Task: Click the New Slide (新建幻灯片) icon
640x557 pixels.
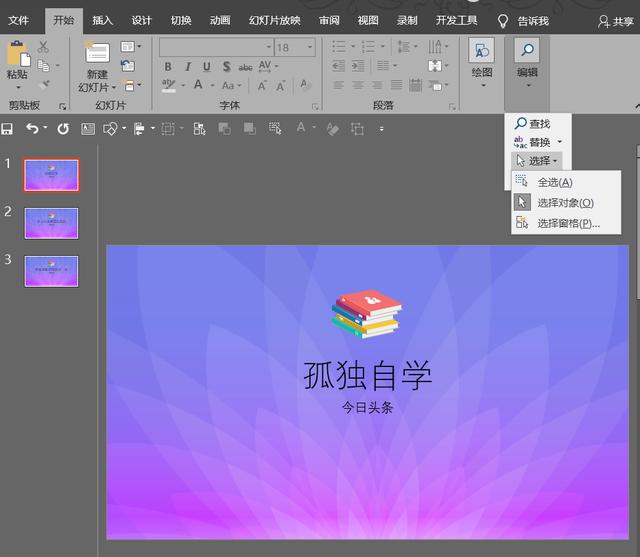Action: [97, 52]
